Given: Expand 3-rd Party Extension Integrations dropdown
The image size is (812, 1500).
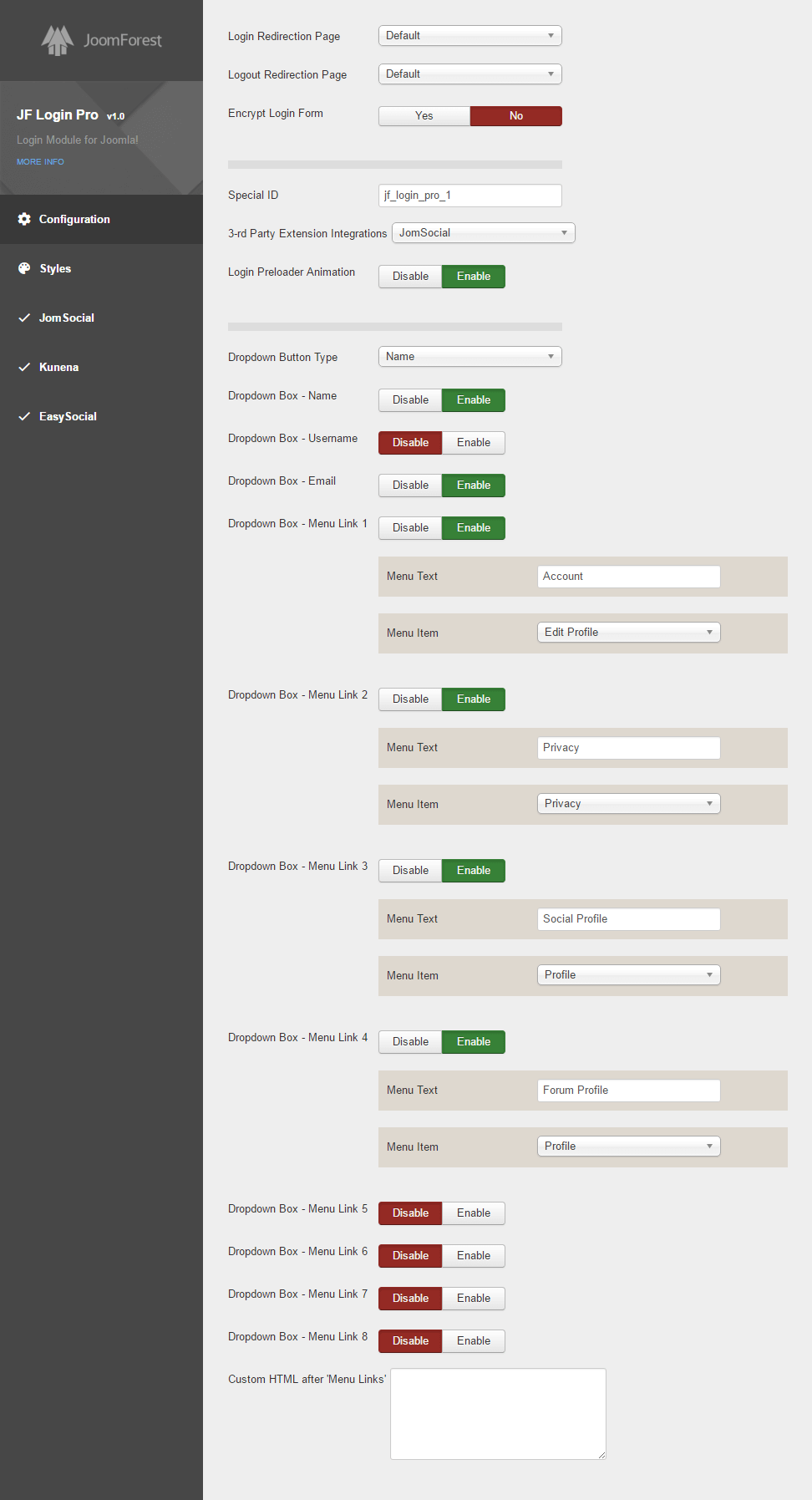Looking at the screenshot, I should (x=483, y=233).
